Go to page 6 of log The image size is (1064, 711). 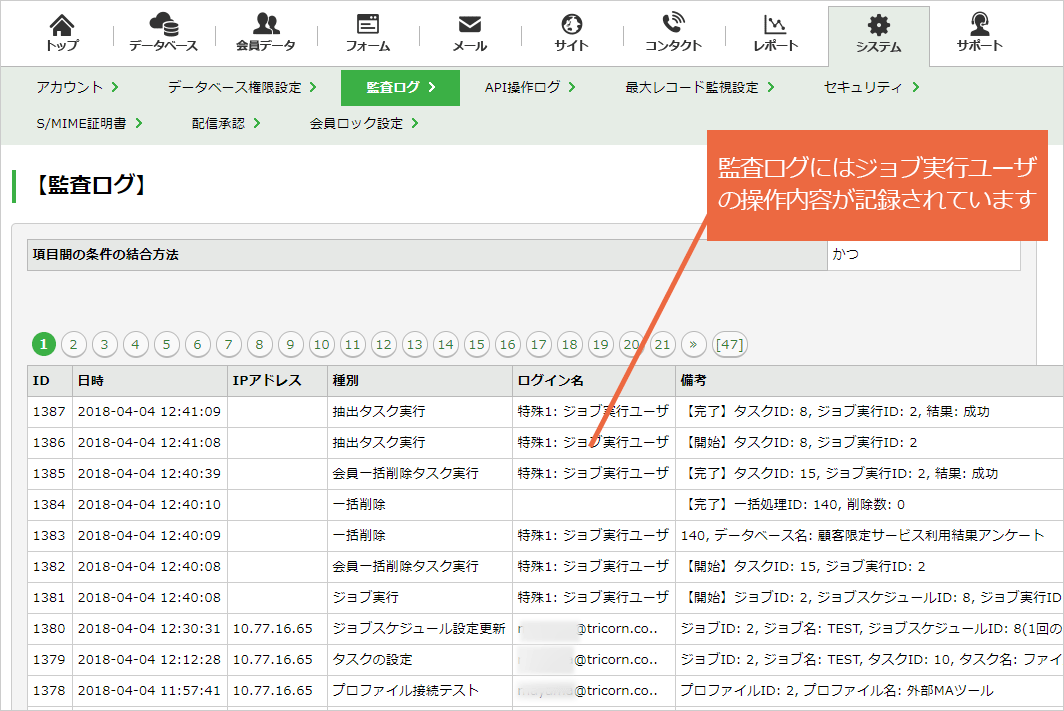197,345
